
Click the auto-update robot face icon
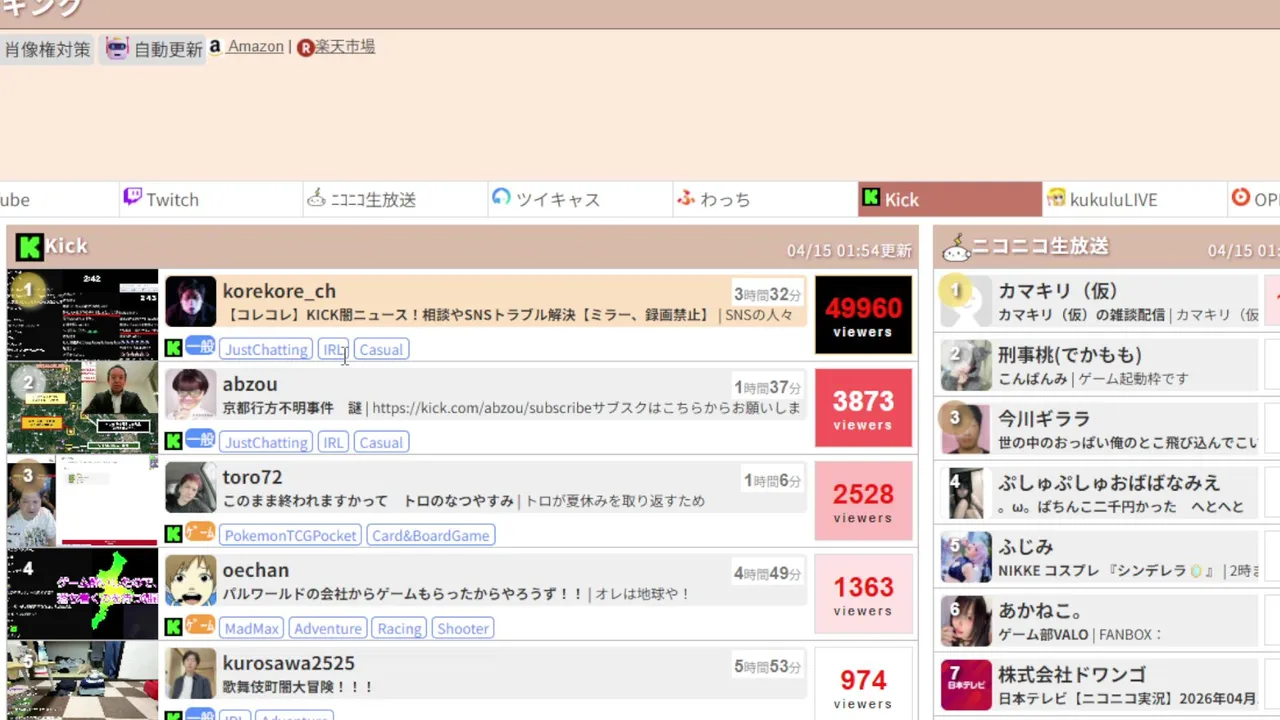tap(118, 48)
